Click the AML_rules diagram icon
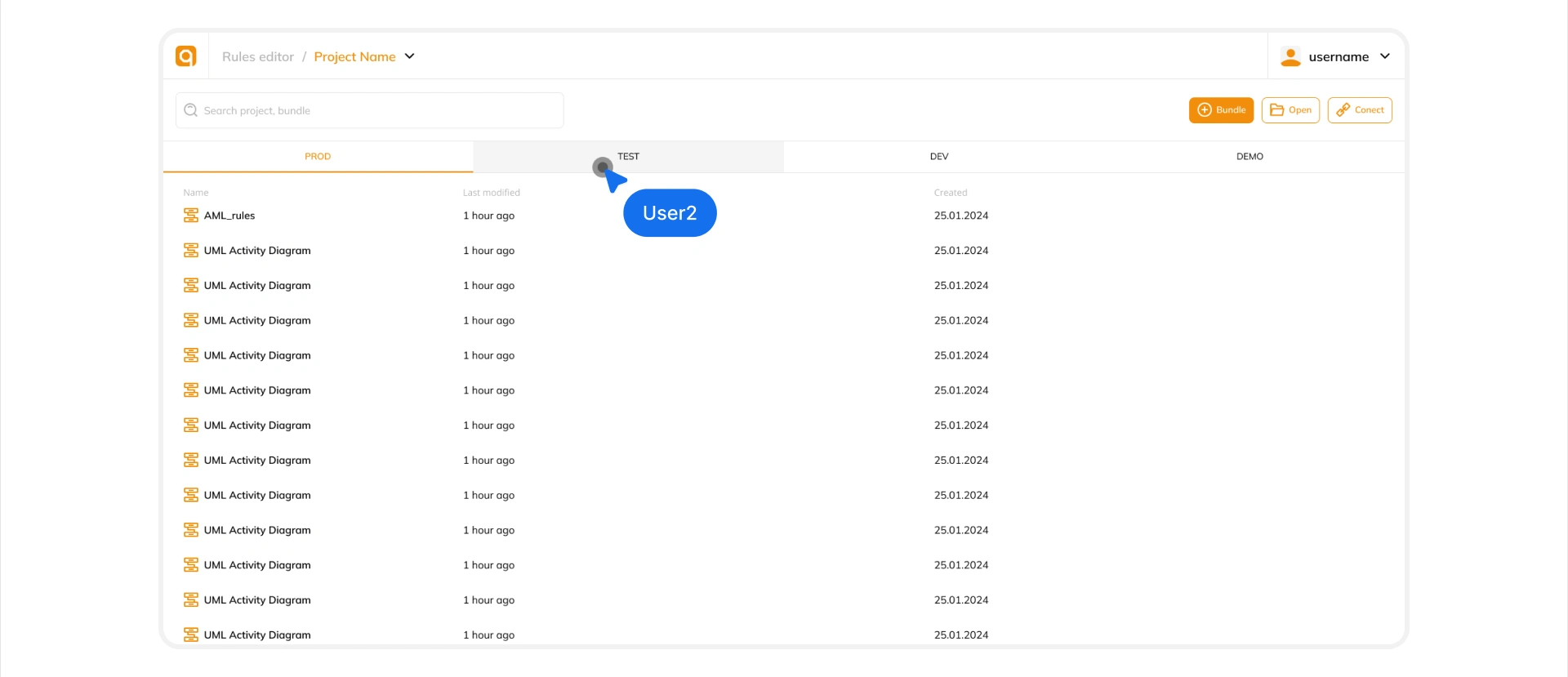 point(191,216)
